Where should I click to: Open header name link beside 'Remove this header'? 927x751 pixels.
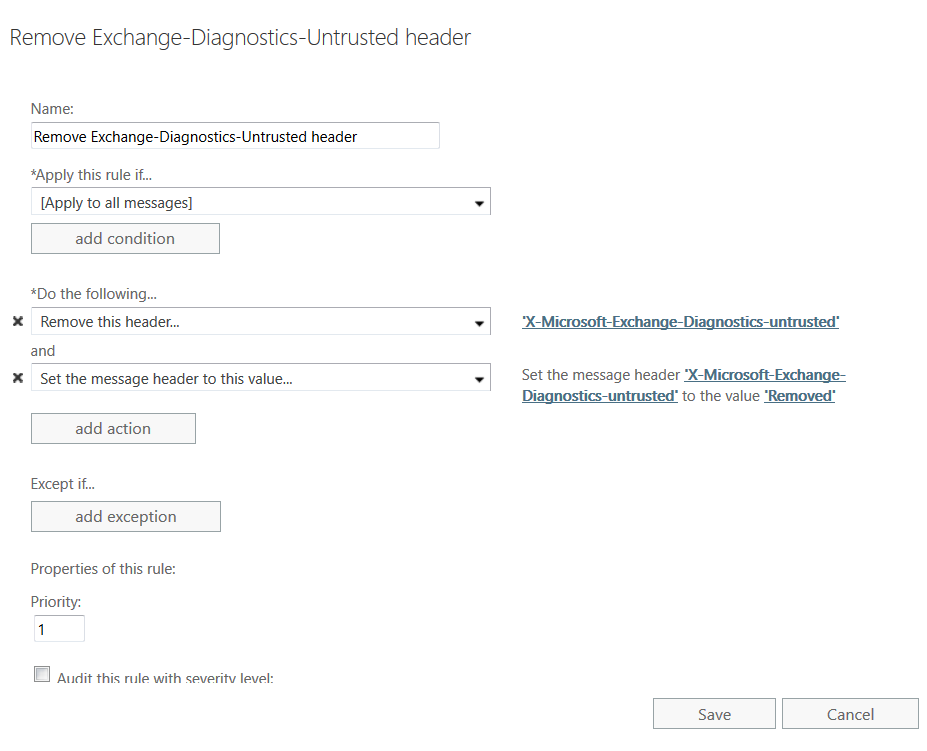click(680, 322)
